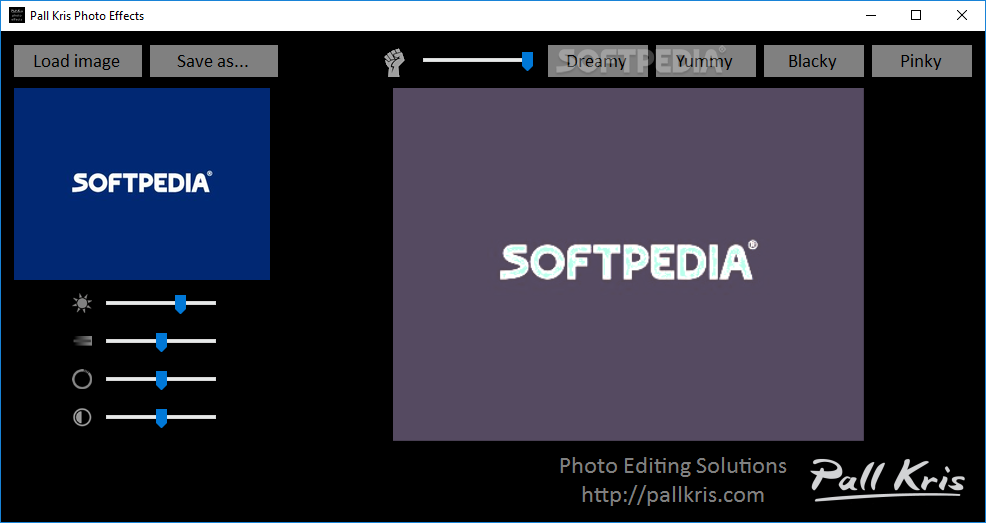Click the processed preview image
Viewport: 986px width, 523px height.
click(628, 264)
